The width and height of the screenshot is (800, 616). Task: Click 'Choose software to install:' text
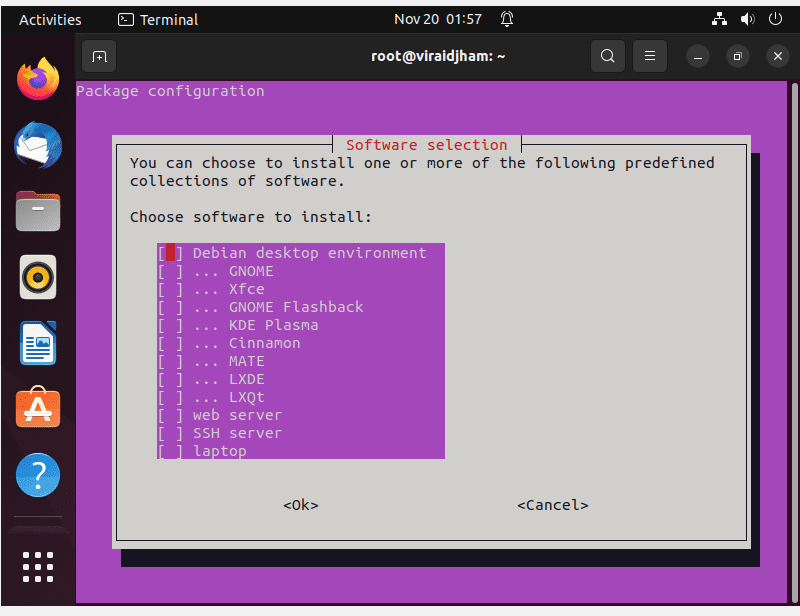point(251,217)
